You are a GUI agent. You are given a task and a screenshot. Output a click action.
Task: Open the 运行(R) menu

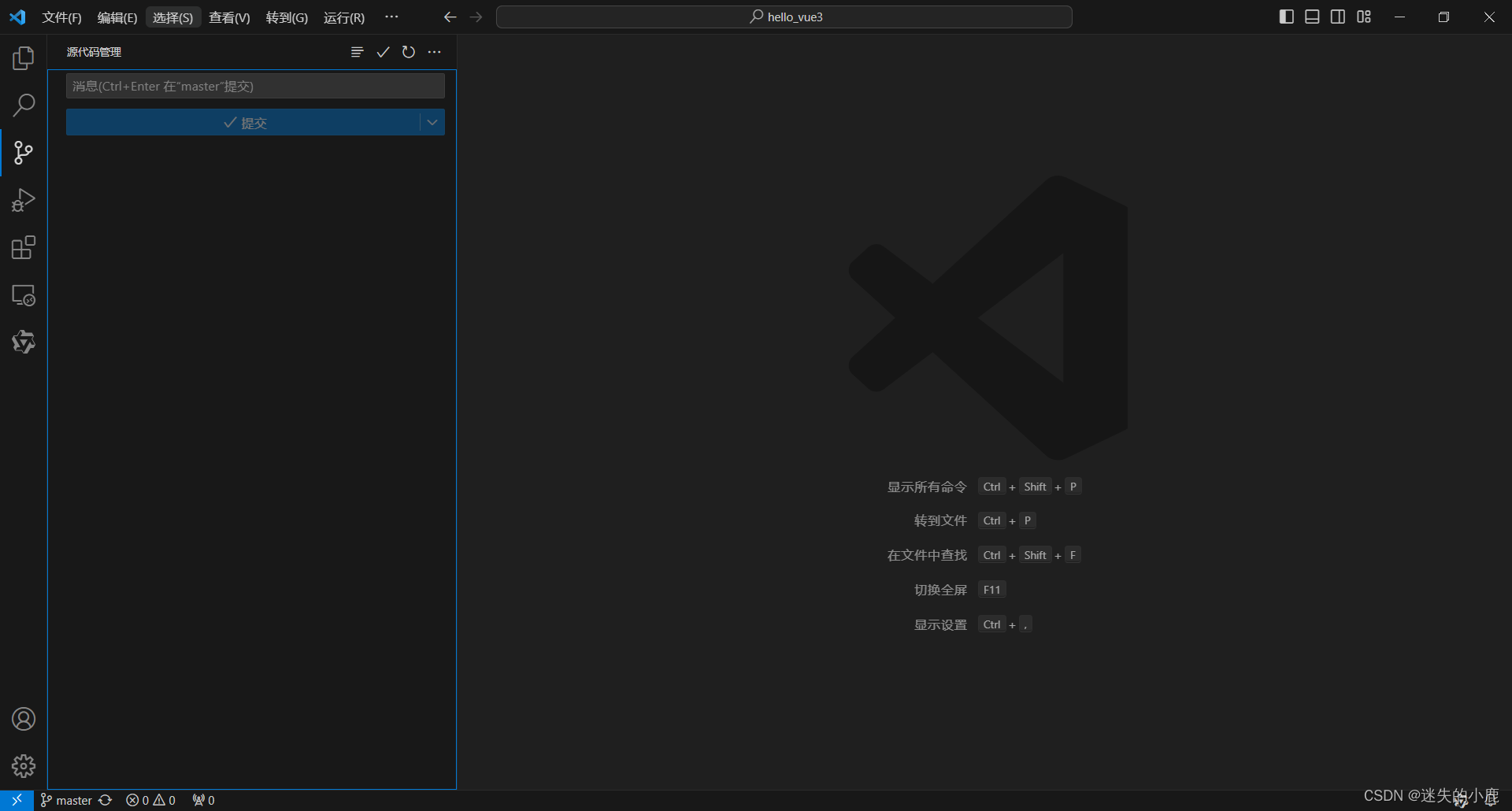[344, 17]
